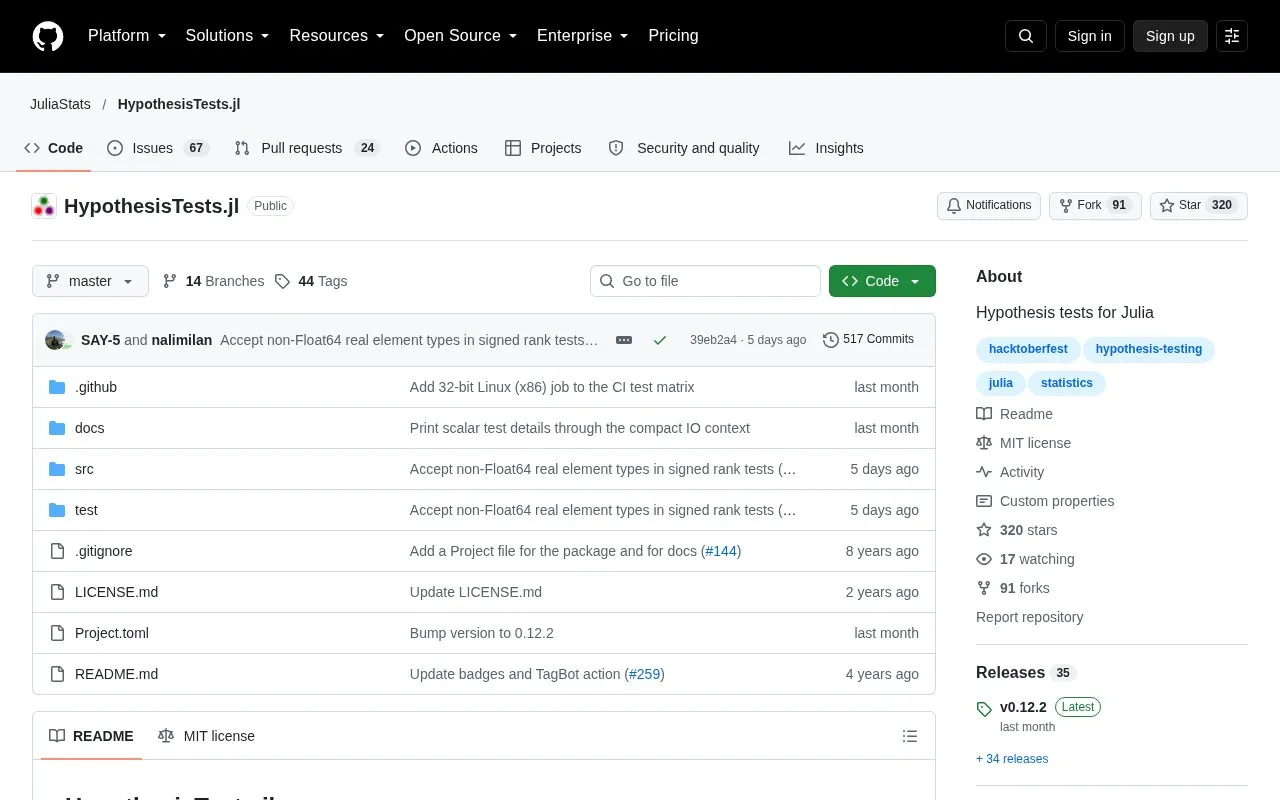This screenshot has height=800, width=1280.
Task: Open the .gitignore file
Action: [x=104, y=551]
